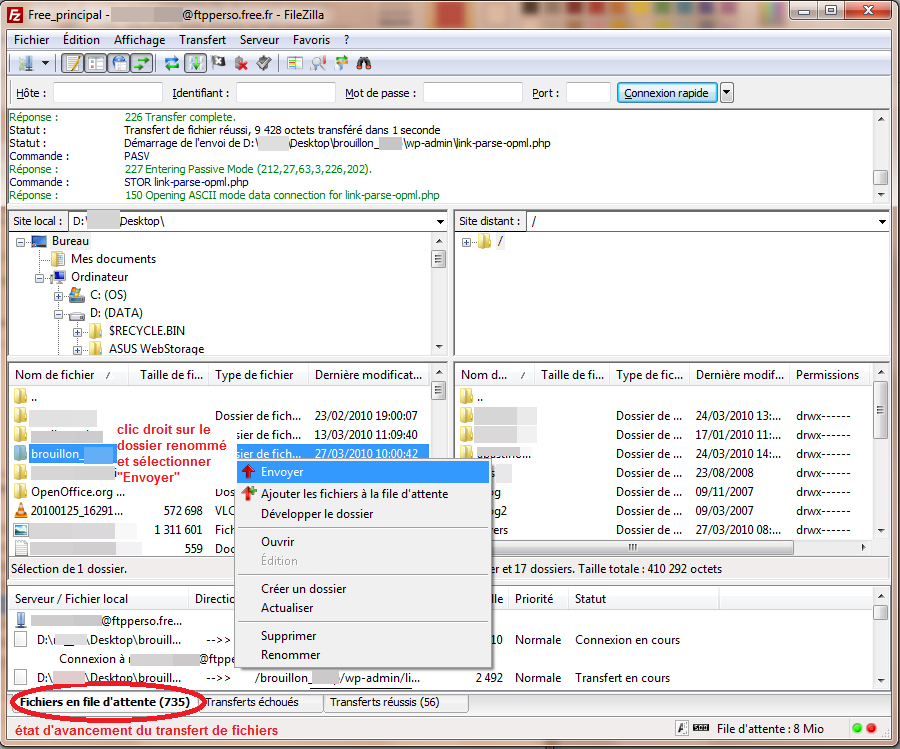900x749 pixels.
Task: Click the remote list horizontal scrollbar
Action: (634, 548)
